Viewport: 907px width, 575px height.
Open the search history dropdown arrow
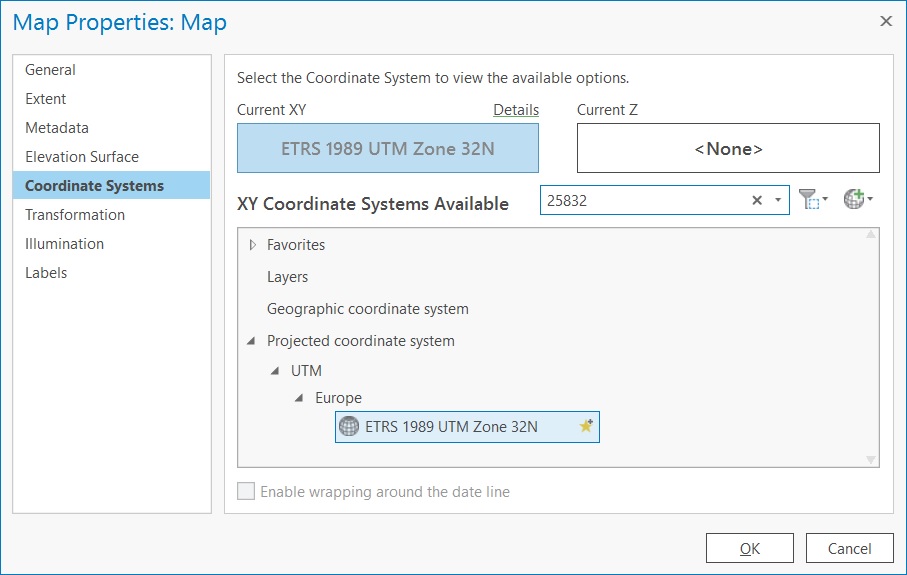coord(778,200)
